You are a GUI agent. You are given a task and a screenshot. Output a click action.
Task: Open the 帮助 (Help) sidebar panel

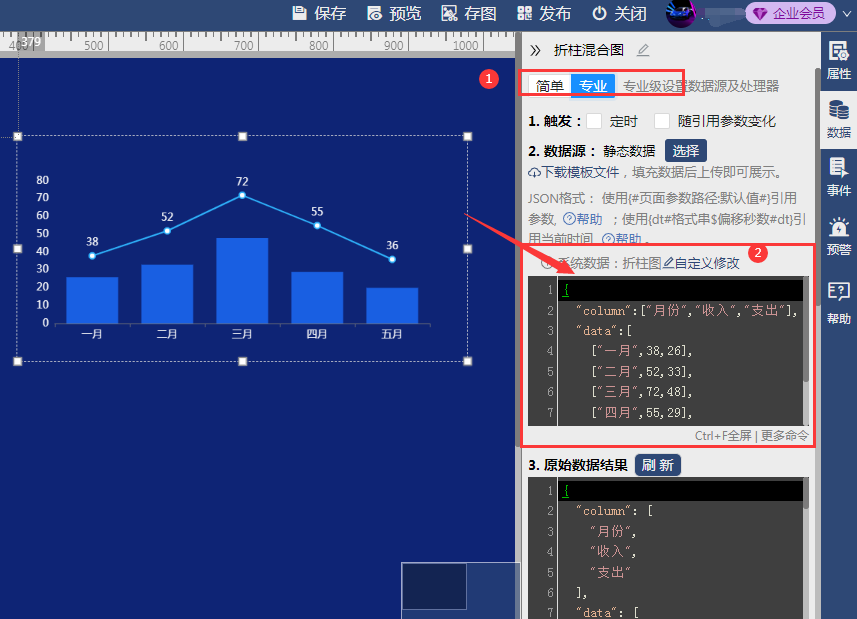point(838,301)
